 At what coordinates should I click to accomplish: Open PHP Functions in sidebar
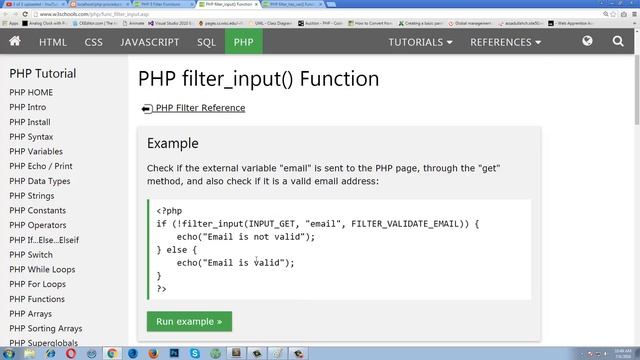(x=37, y=299)
